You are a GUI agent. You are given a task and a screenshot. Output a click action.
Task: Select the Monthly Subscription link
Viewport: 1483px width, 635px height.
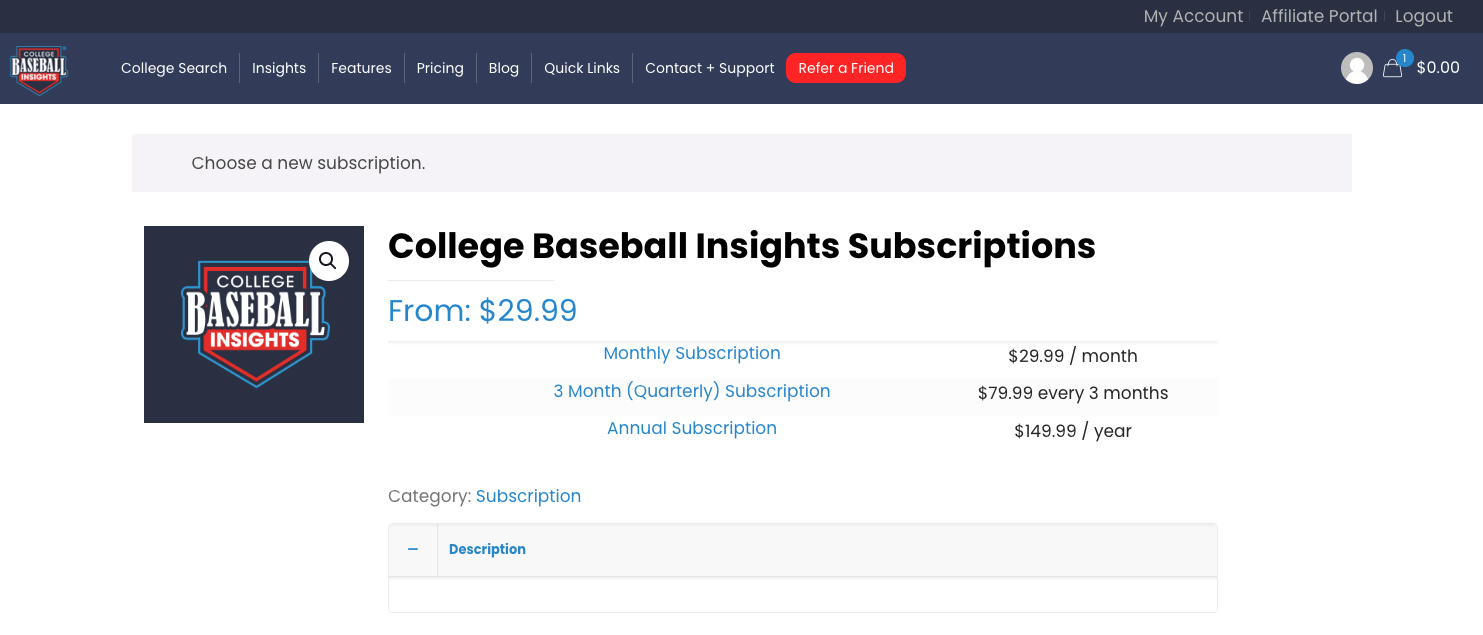coord(692,353)
